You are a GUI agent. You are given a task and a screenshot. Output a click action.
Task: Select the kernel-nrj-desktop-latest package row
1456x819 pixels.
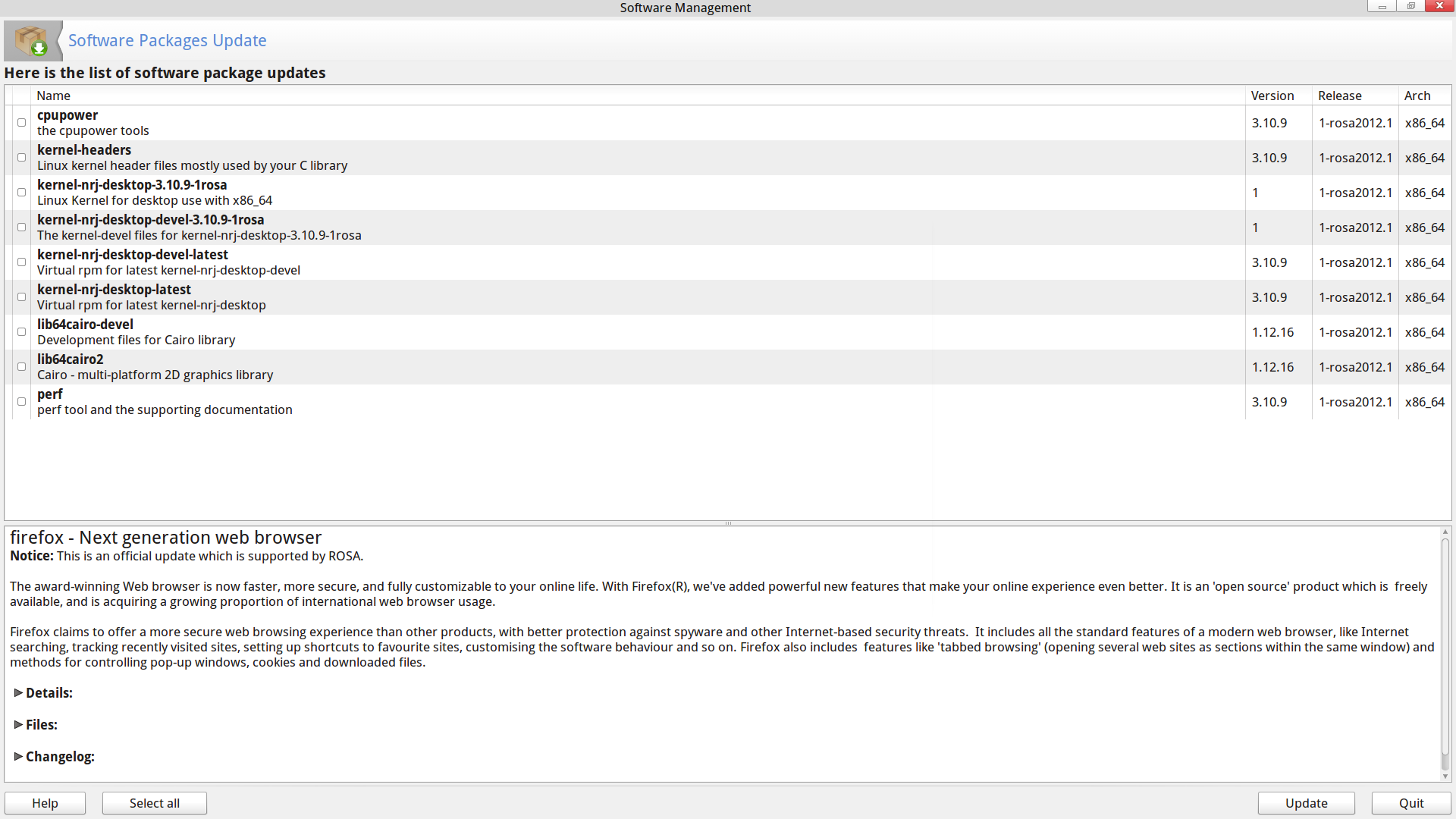coord(114,297)
